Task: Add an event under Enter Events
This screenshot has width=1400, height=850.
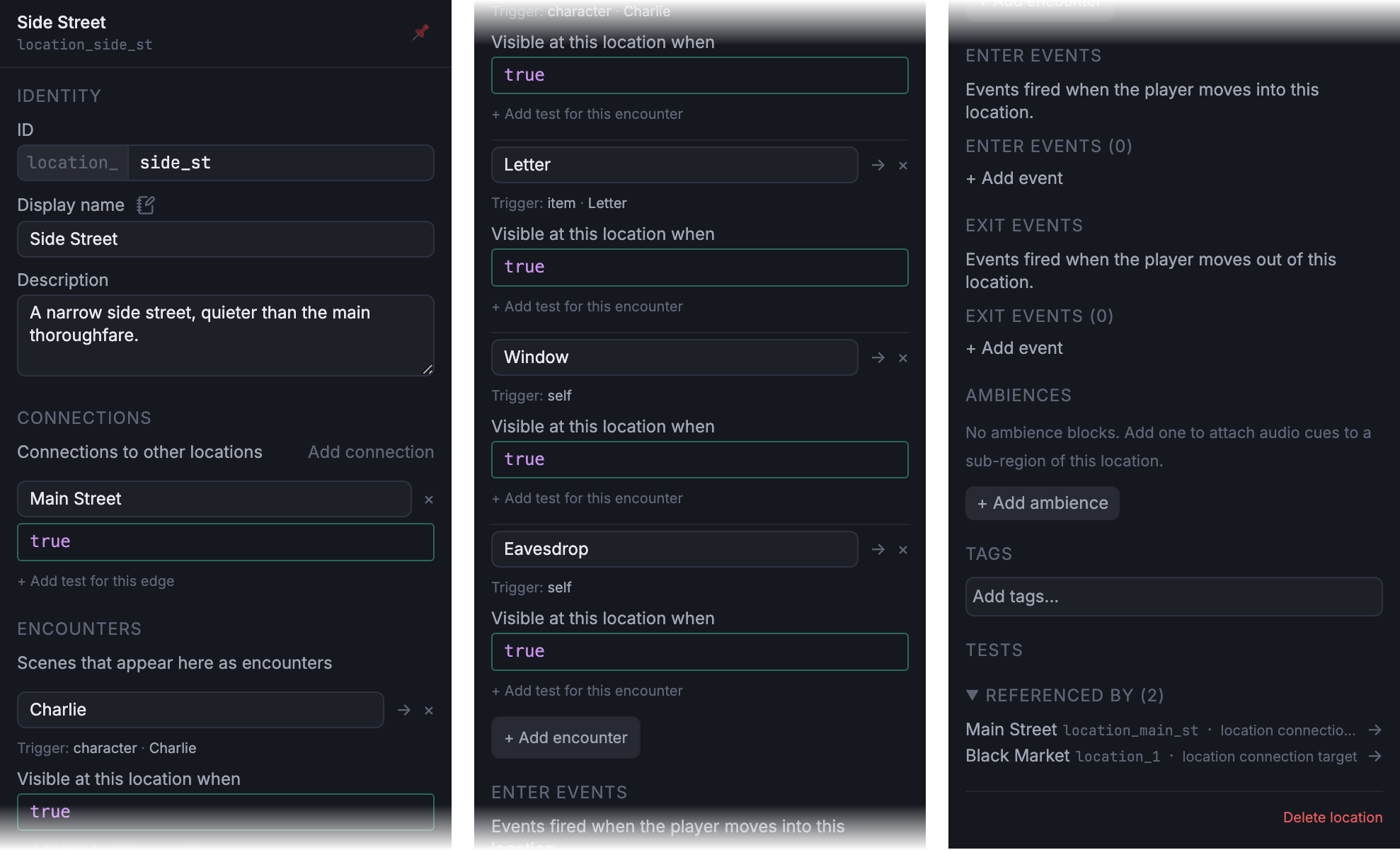Action: coord(1014,178)
